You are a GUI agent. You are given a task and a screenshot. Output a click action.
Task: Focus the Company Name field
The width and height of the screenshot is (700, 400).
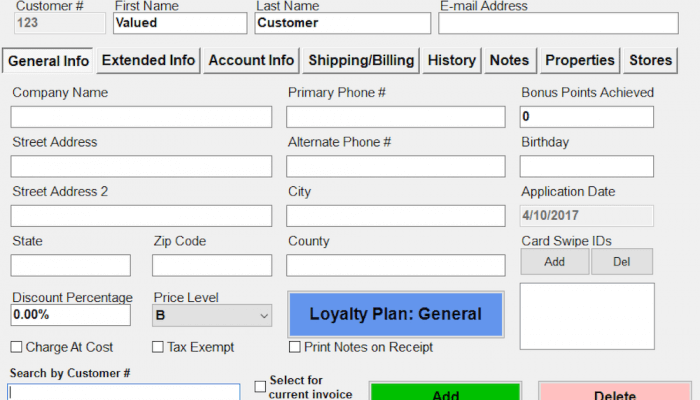point(141,117)
